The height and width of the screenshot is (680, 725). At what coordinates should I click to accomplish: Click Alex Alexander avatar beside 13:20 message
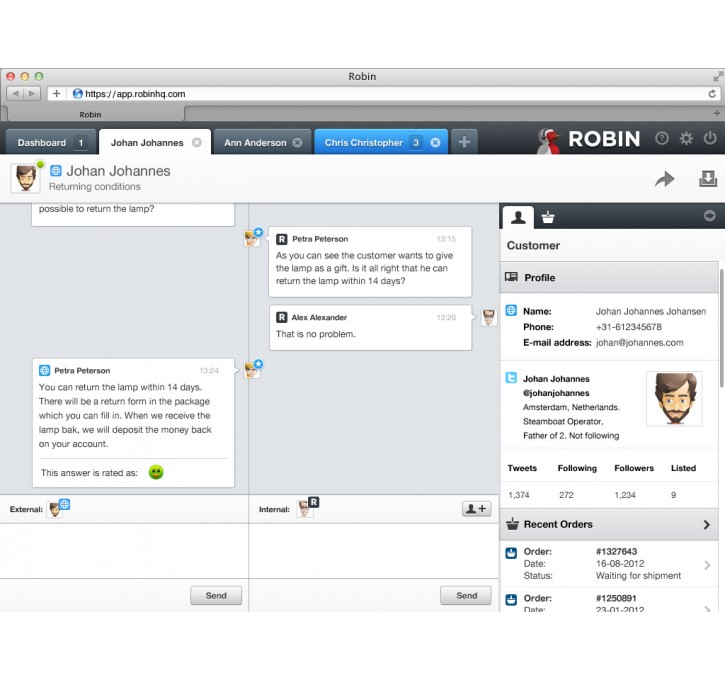(x=489, y=318)
